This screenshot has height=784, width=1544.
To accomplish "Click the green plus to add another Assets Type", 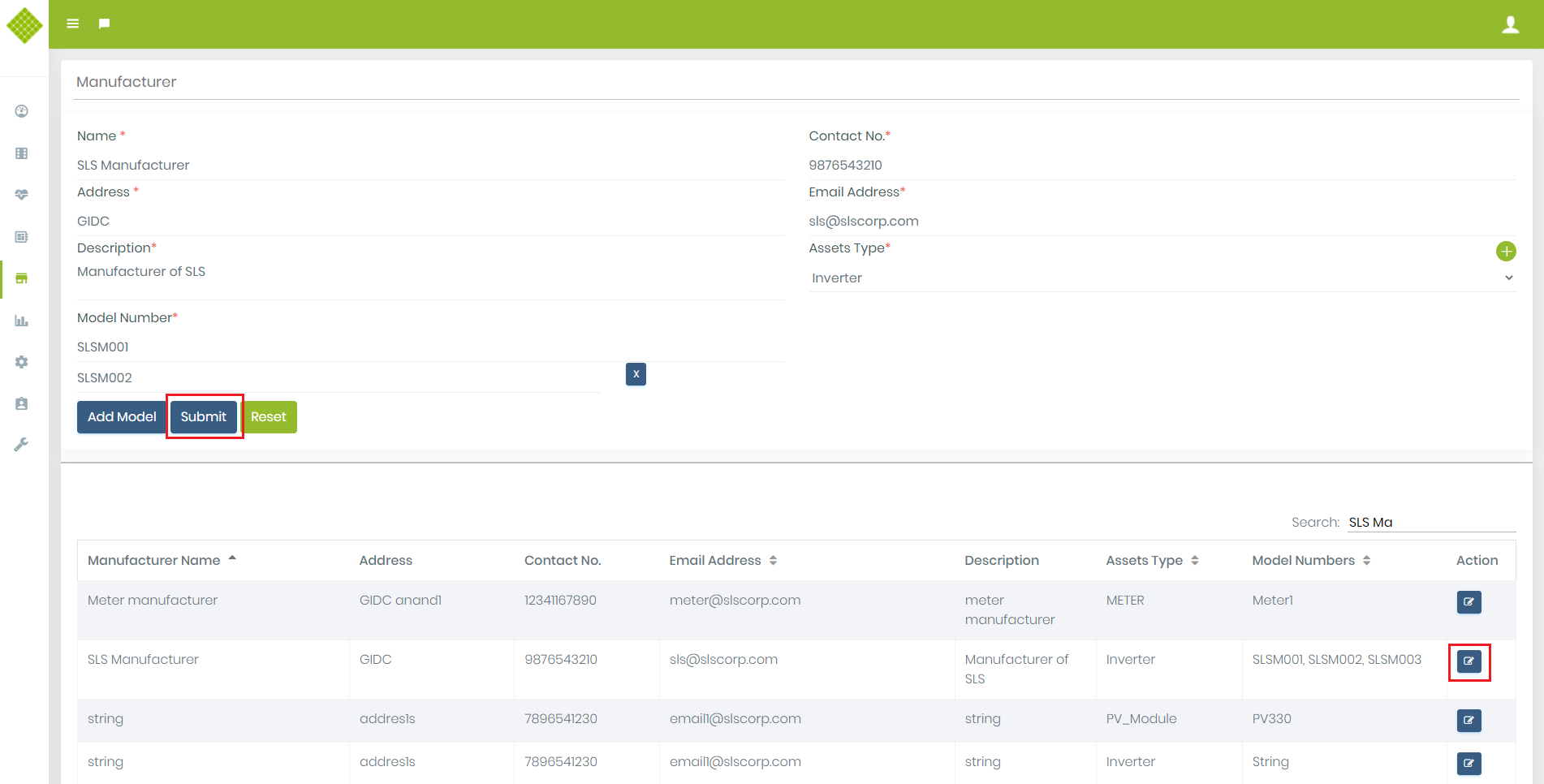I will coord(1507,251).
